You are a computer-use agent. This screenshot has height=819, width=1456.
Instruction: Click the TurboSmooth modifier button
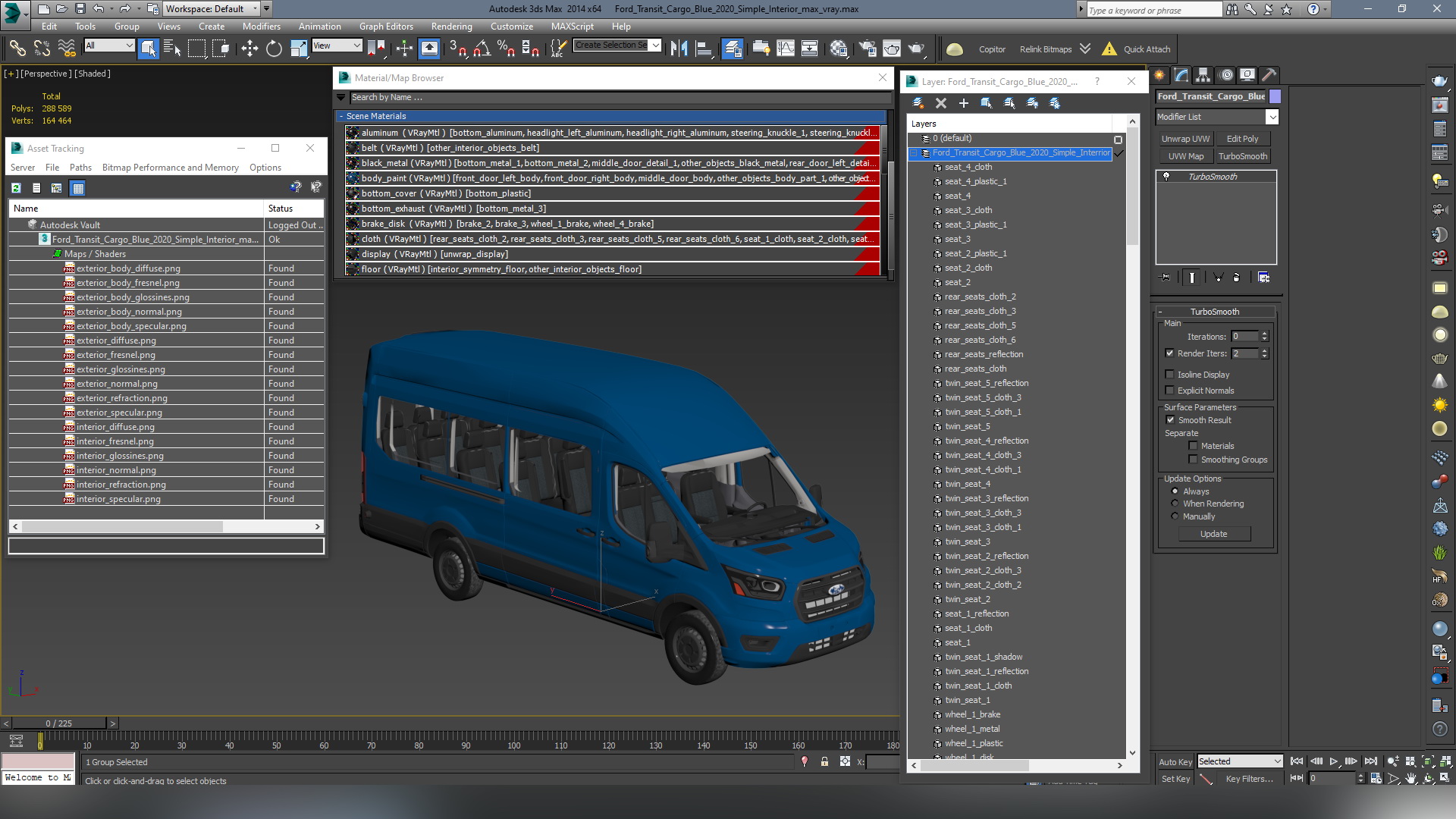point(1242,156)
